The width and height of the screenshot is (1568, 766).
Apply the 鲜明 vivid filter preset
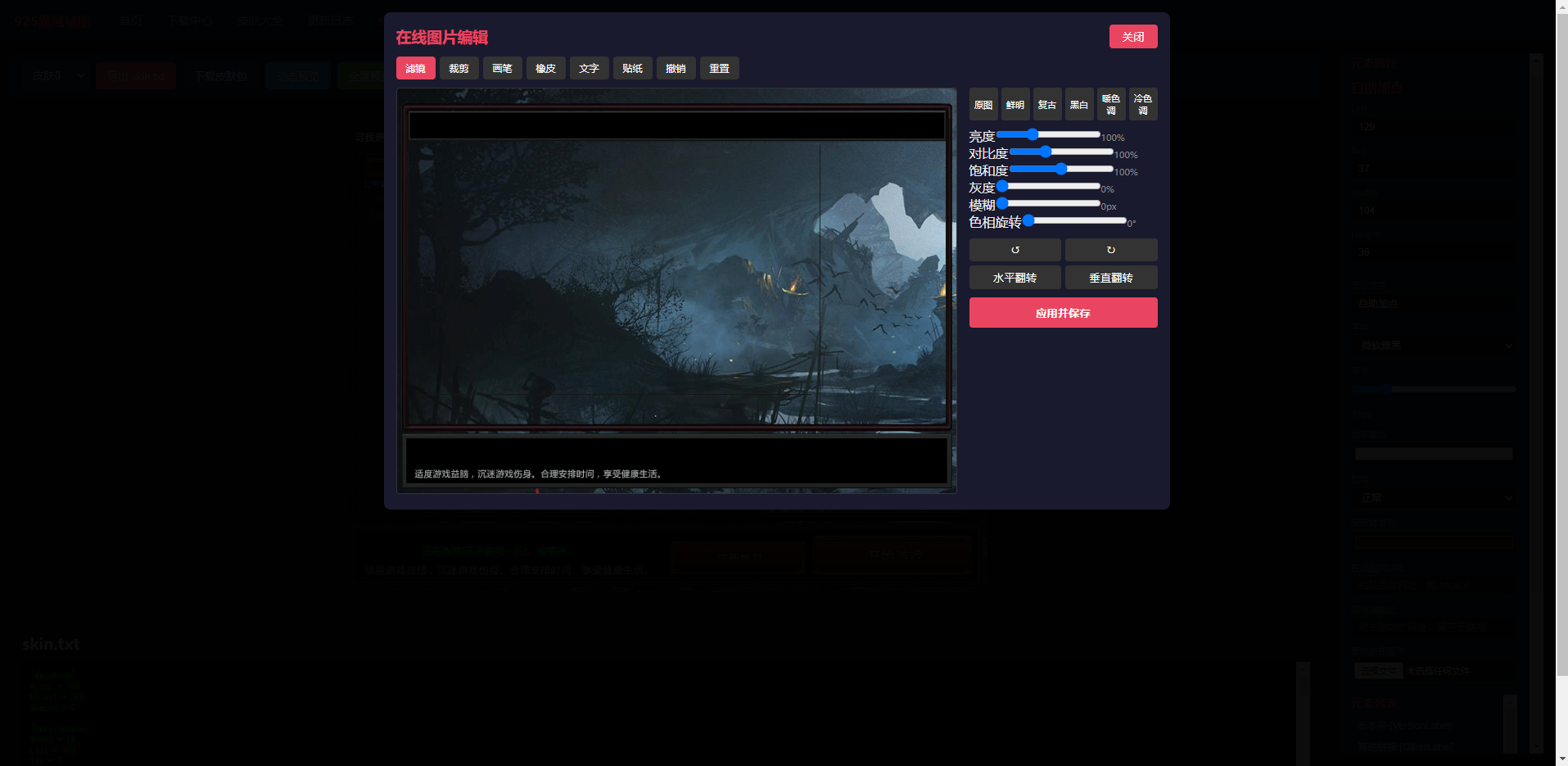[1015, 104]
